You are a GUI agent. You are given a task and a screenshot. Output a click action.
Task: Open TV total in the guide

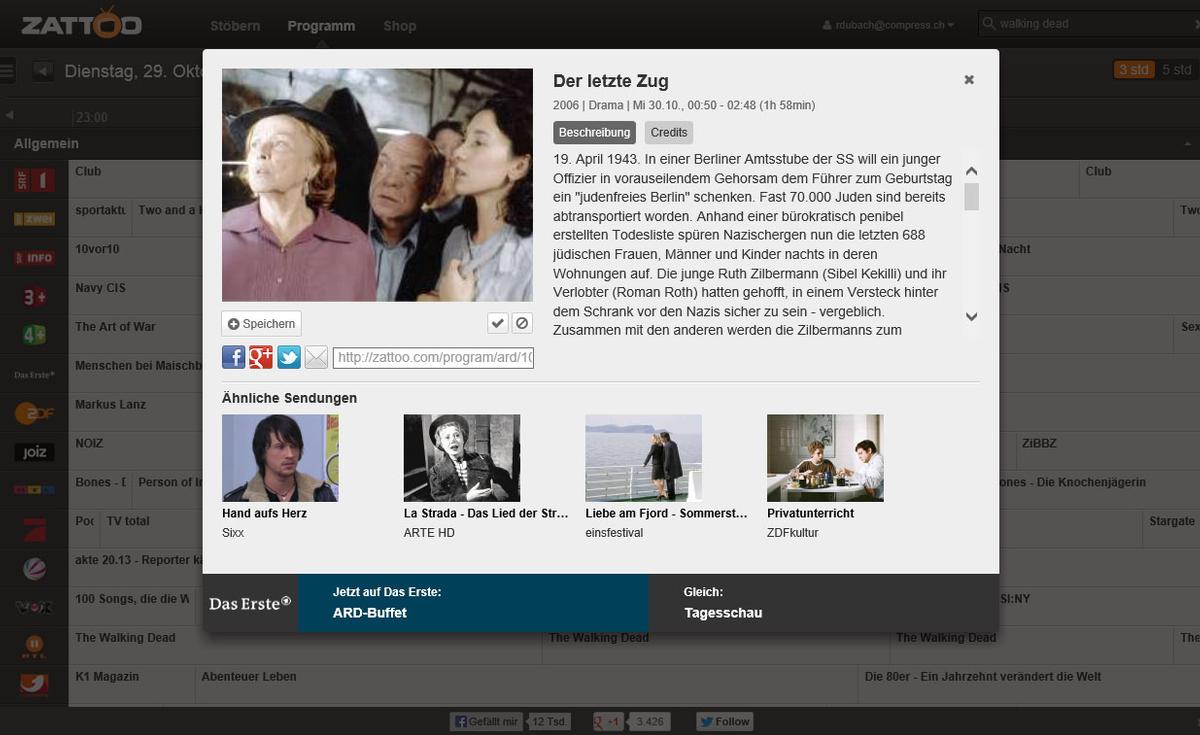(128, 521)
